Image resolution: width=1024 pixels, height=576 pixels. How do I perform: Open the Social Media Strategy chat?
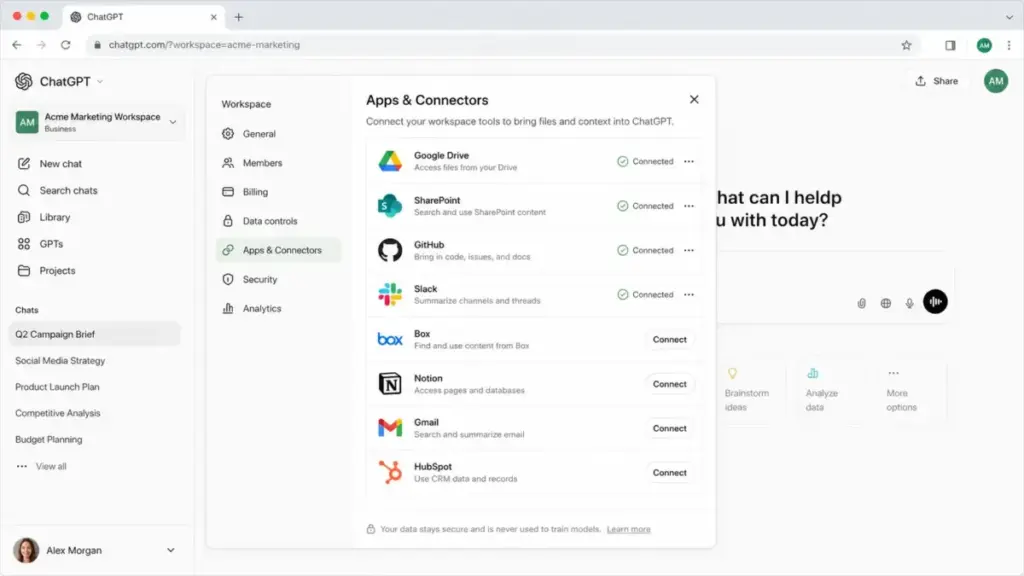coord(60,360)
